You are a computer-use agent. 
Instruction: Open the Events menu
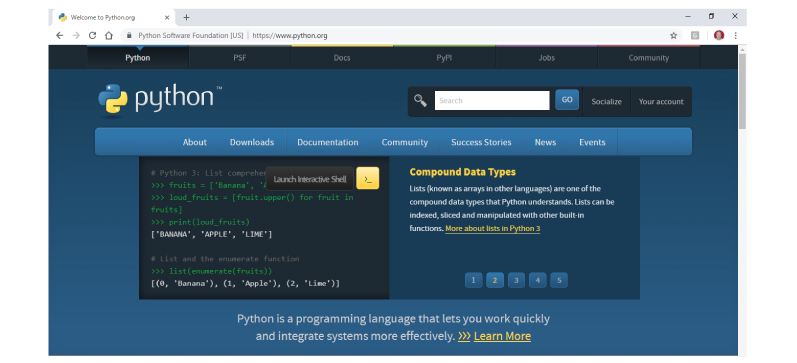pos(593,142)
